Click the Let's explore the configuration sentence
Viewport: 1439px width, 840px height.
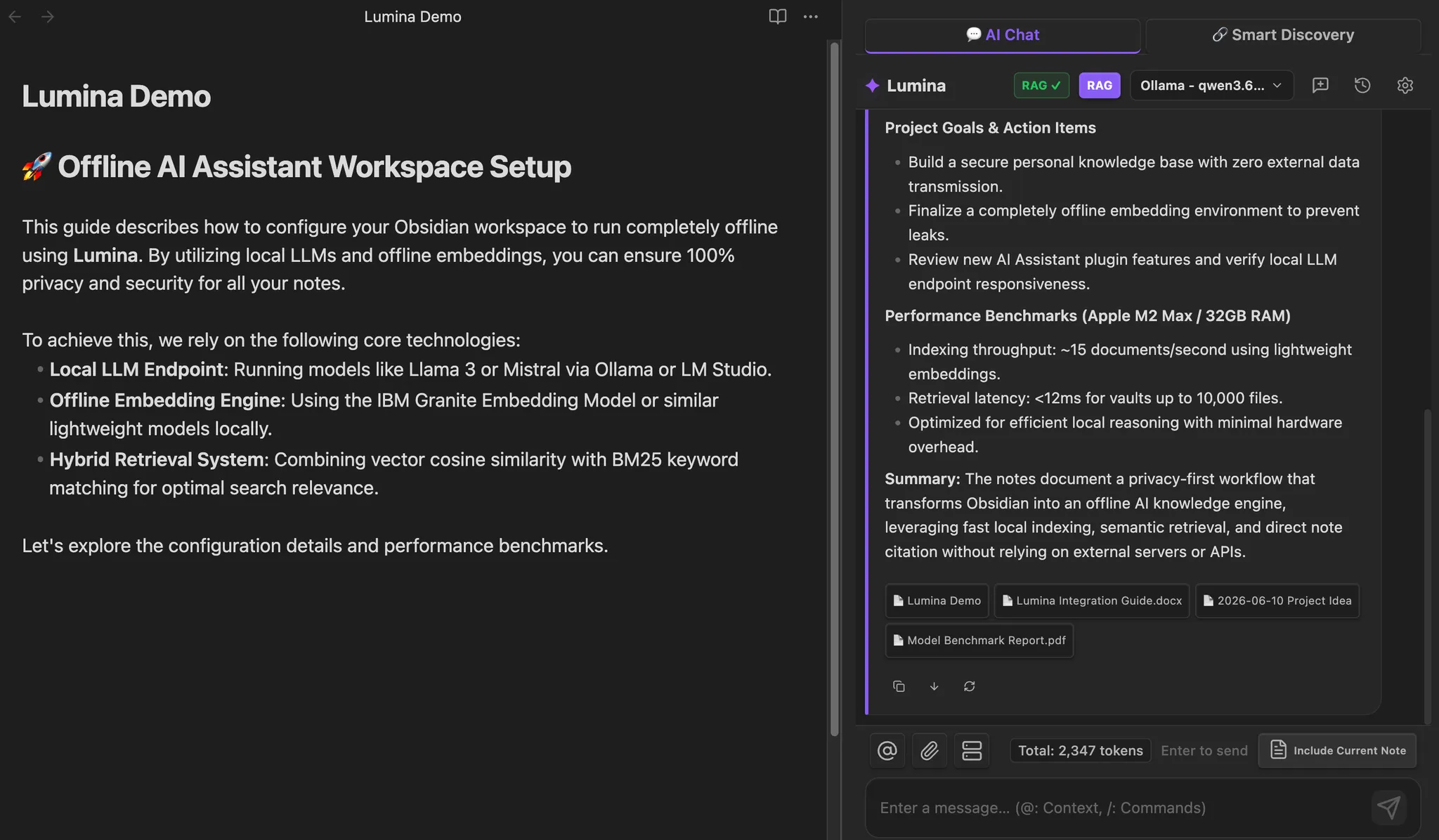click(315, 546)
